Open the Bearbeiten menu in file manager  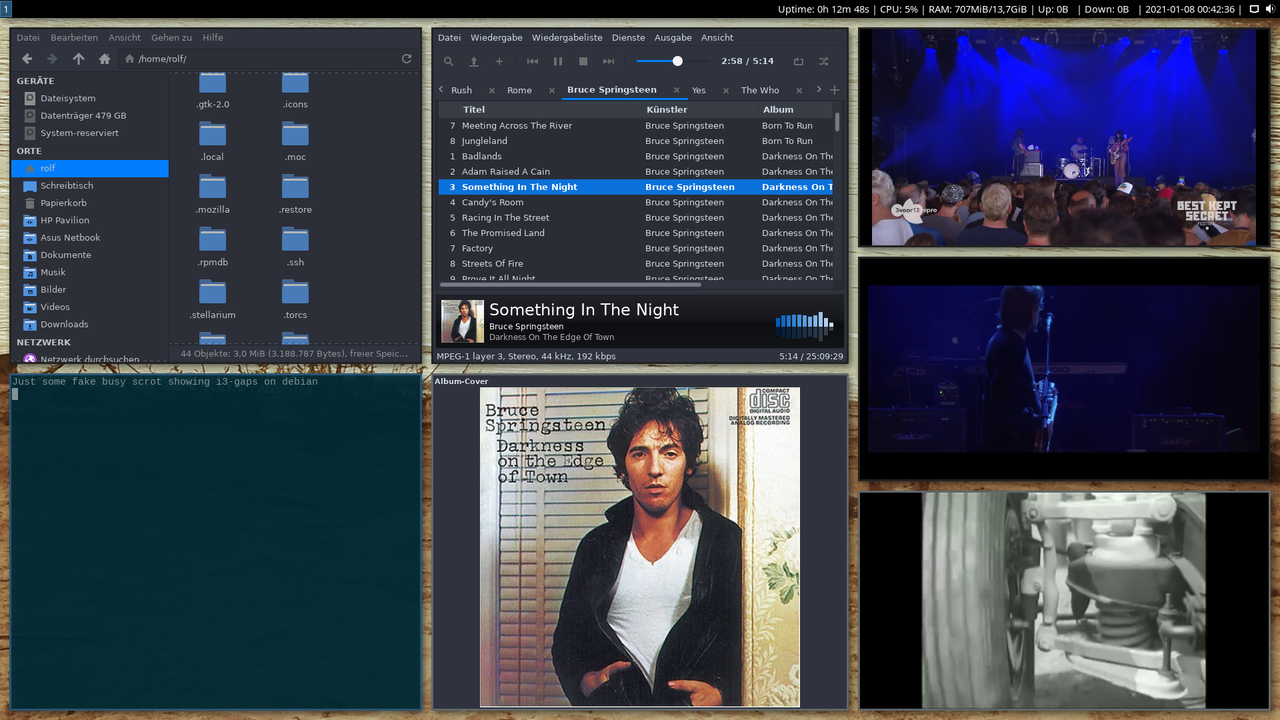pyautogui.click(x=74, y=37)
